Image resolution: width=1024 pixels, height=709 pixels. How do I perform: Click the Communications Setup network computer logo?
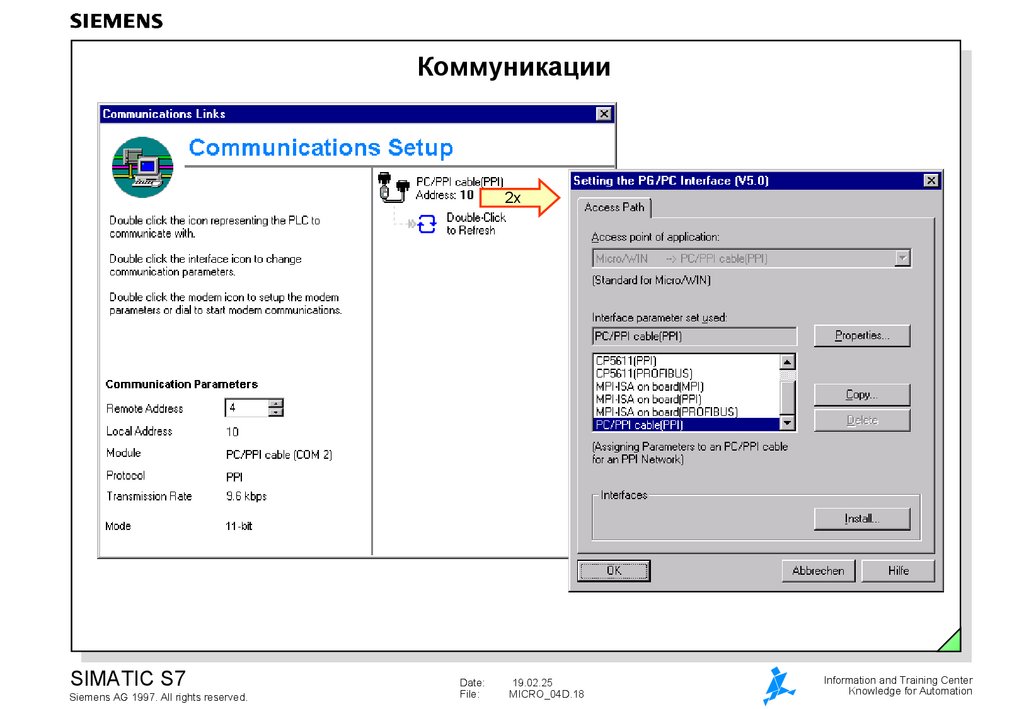pos(142,166)
